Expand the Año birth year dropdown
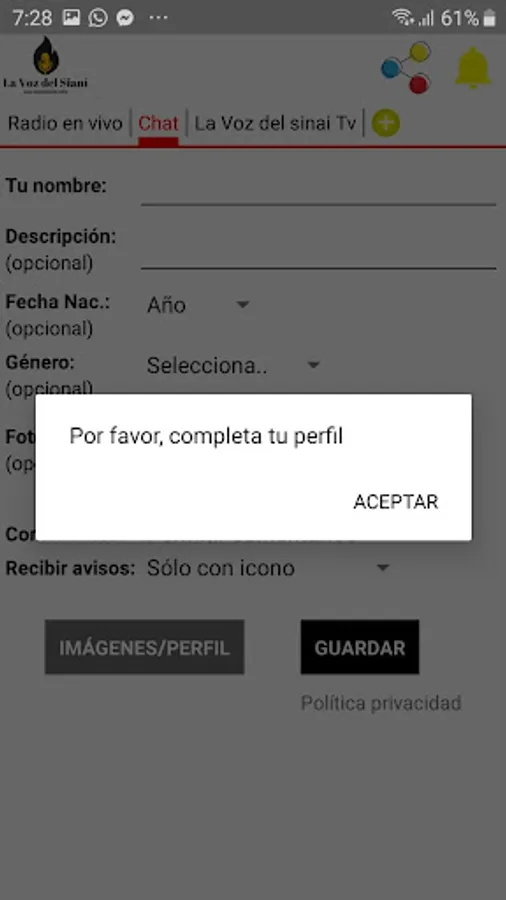This screenshot has width=506, height=900. pos(198,305)
